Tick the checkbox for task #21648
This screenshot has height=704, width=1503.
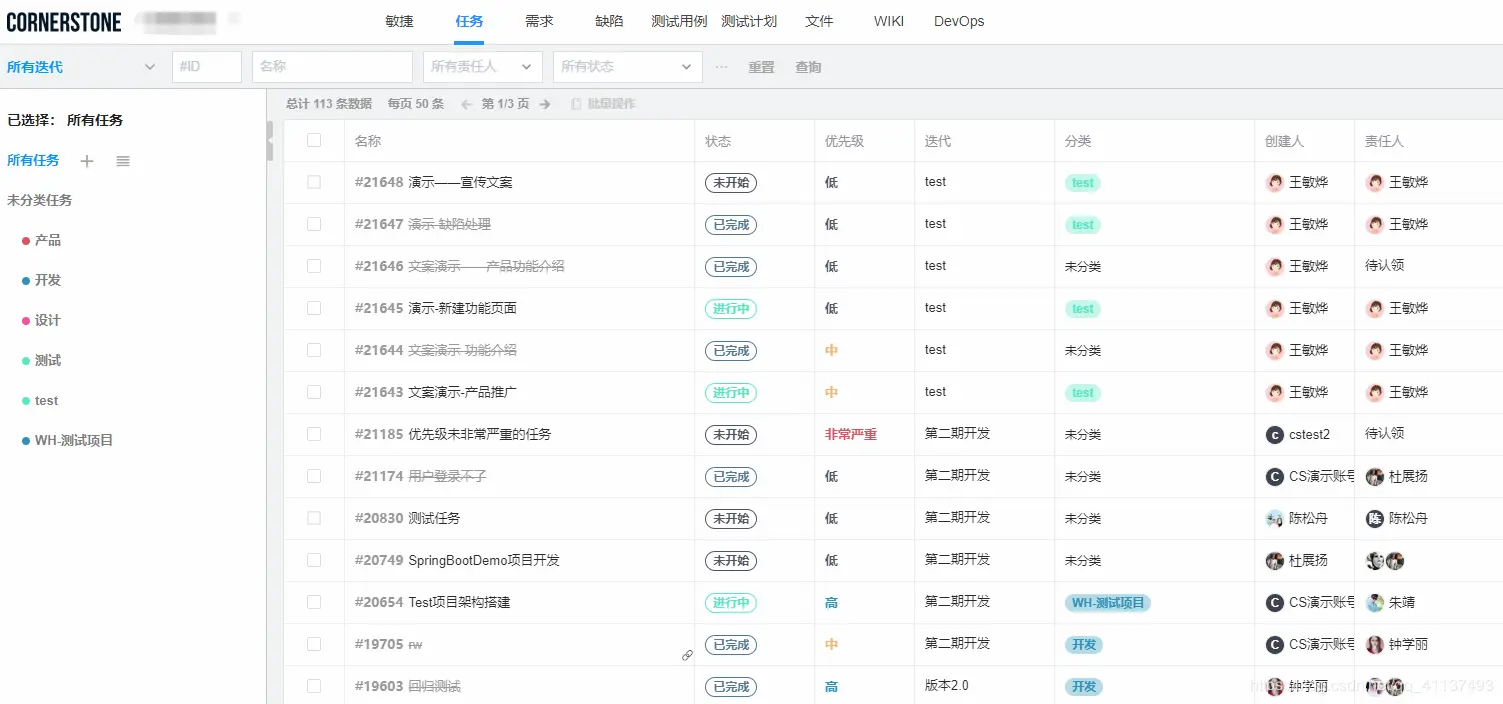tap(314, 182)
